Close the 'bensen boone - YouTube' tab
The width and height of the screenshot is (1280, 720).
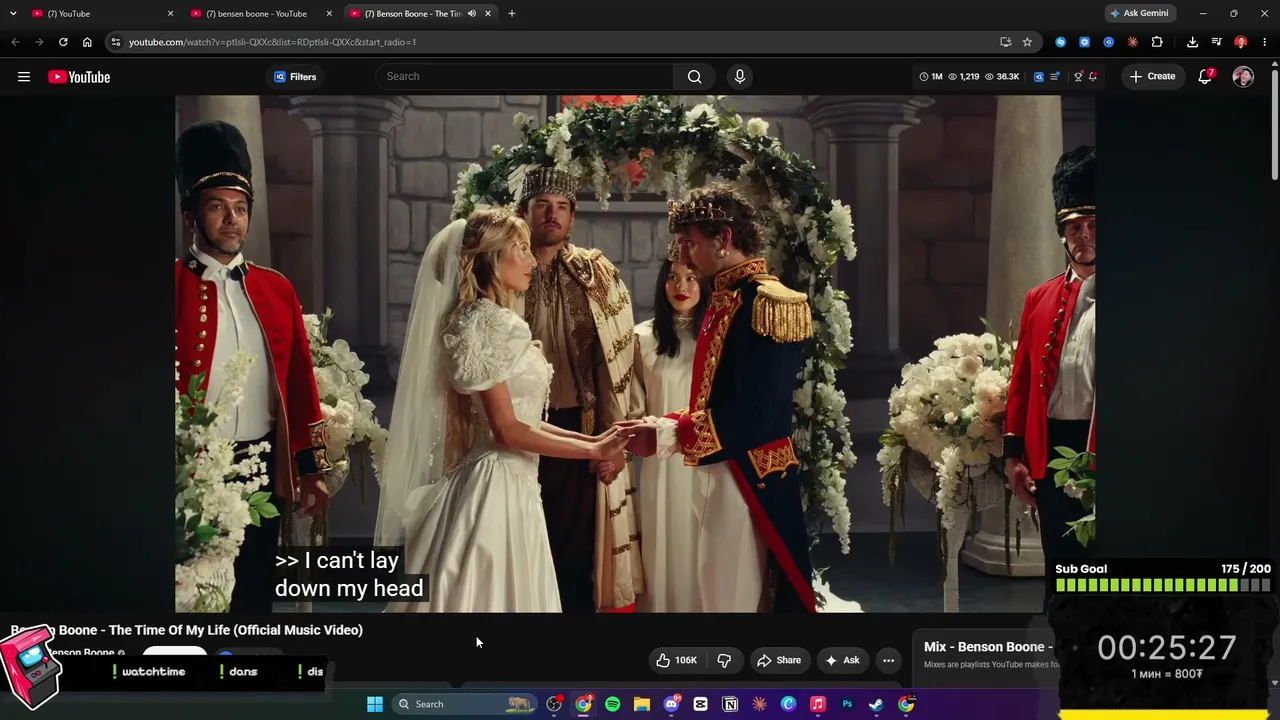pos(329,14)
